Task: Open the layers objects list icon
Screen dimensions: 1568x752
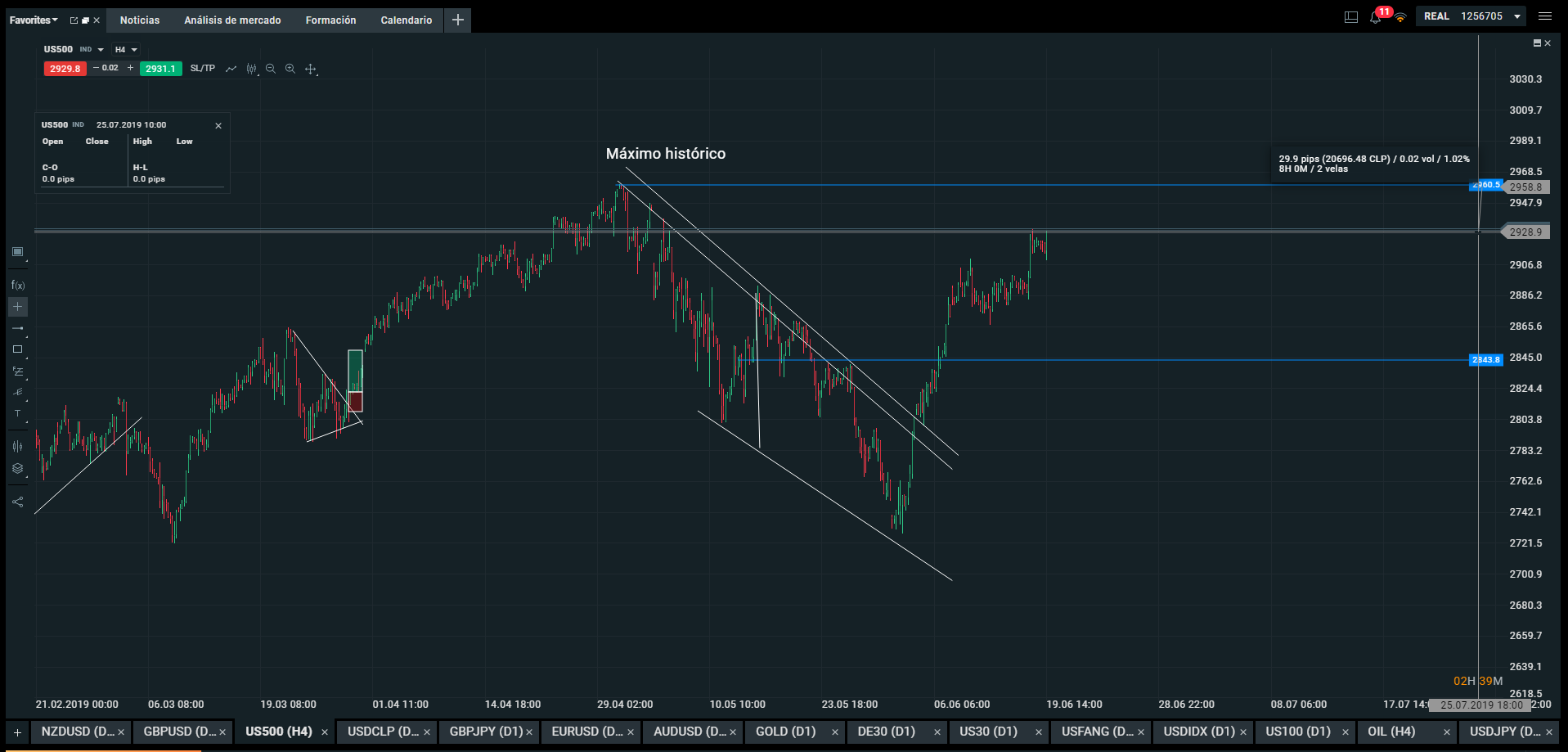Action: click(17, 469)
